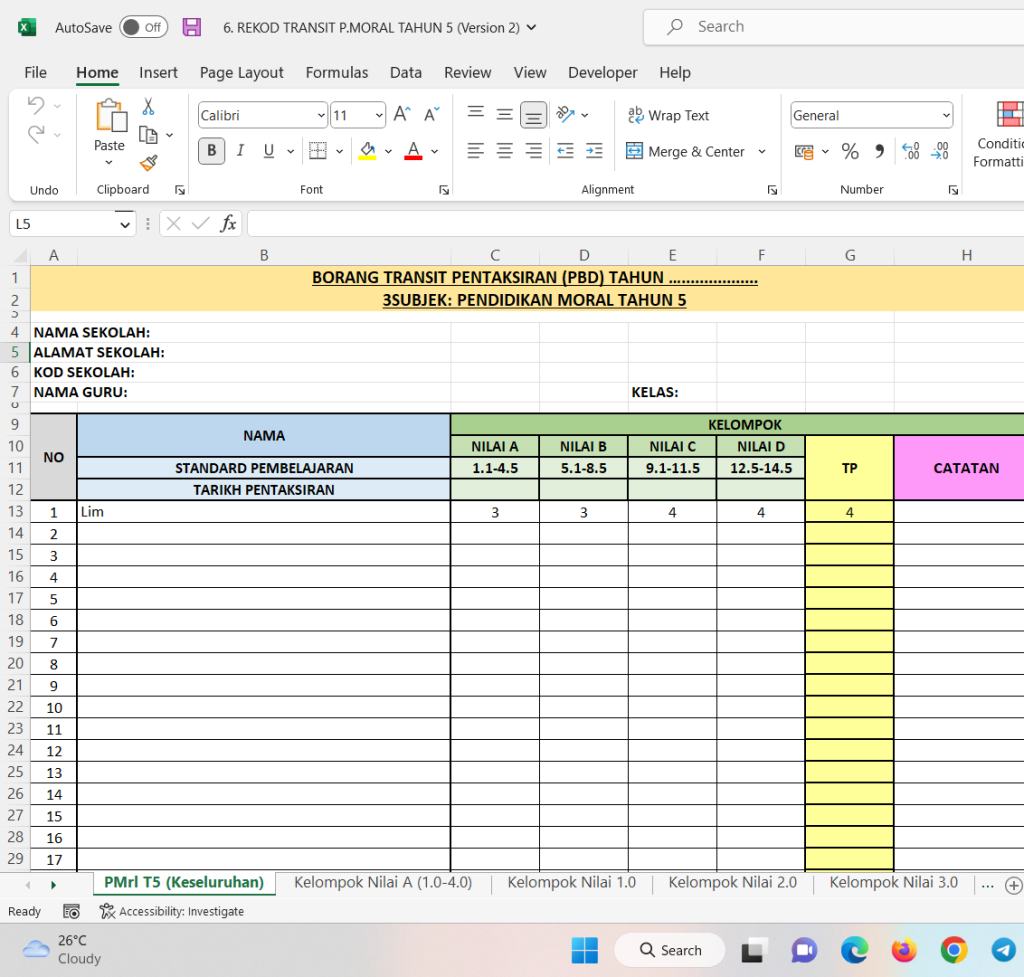Click the Insert Function fx icon
The image size is (1024, 977).
tap(228, 224)
